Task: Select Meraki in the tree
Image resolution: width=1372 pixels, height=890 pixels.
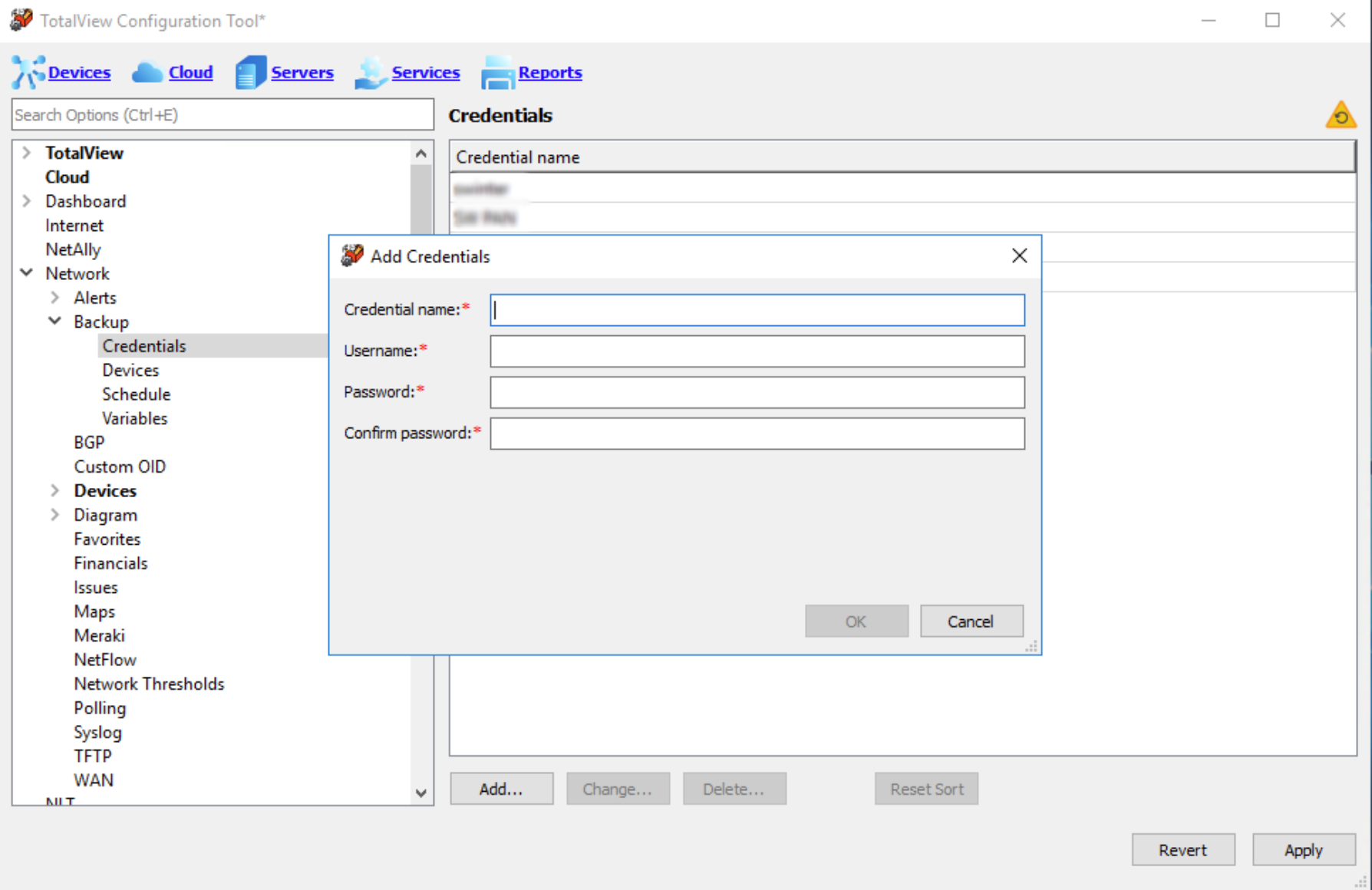Action: pyautogui.click(x=99, y=636)
